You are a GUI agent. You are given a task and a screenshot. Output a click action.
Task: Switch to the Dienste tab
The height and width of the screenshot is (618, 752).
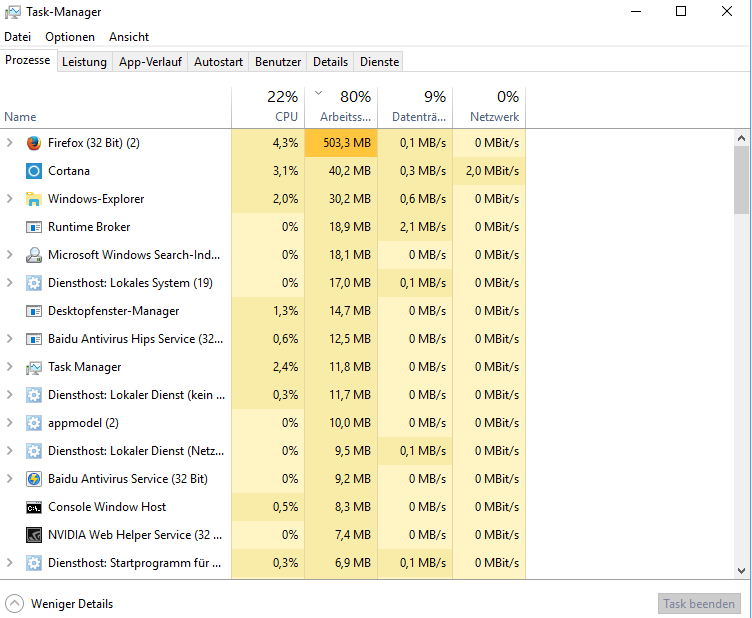[379, 62]
